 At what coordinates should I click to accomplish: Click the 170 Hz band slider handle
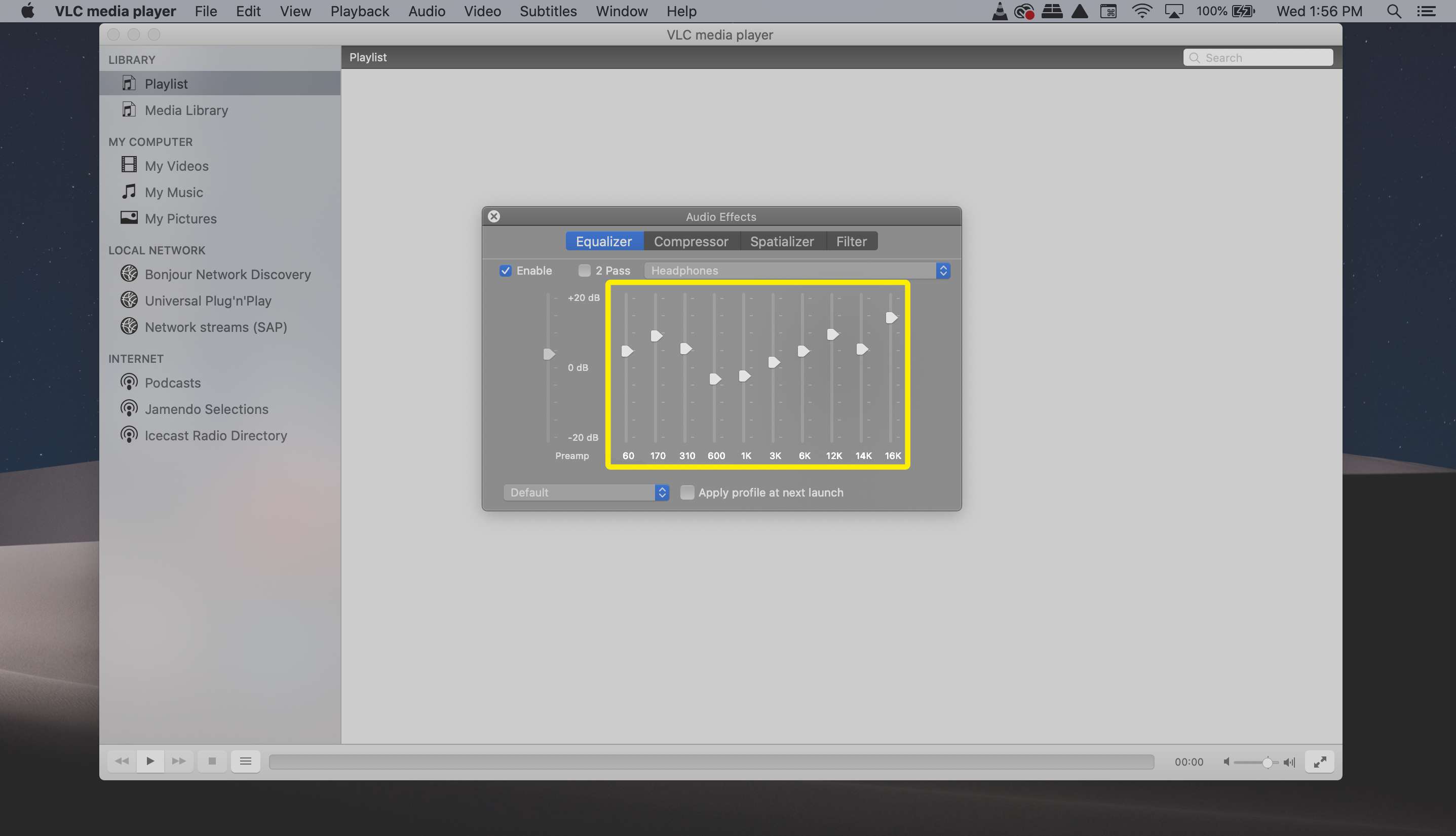tap(656, 335)
